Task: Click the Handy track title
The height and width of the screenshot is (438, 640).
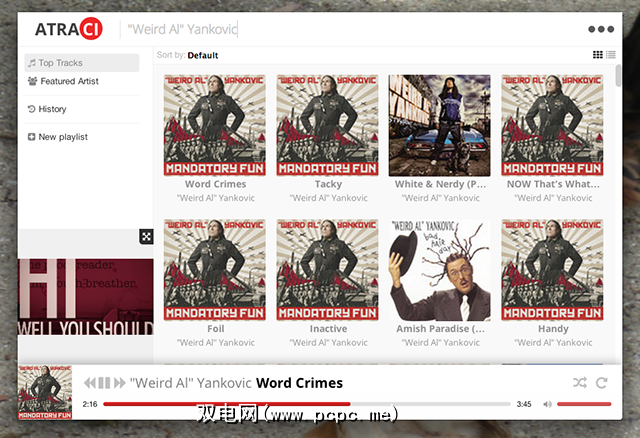Action: coord(553,329)
